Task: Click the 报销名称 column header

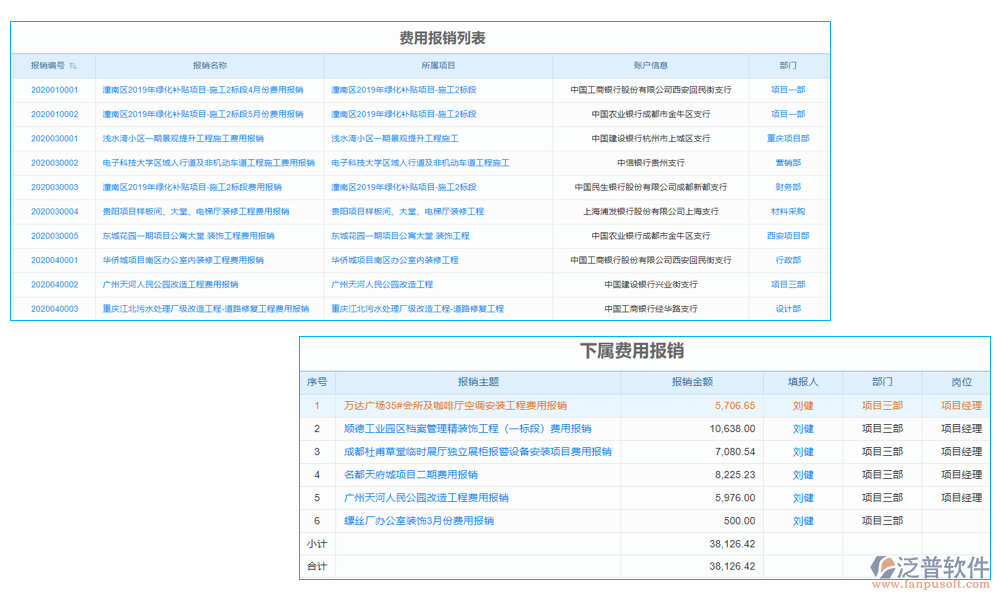Action: pyautogui.click(x=209, y=66)
